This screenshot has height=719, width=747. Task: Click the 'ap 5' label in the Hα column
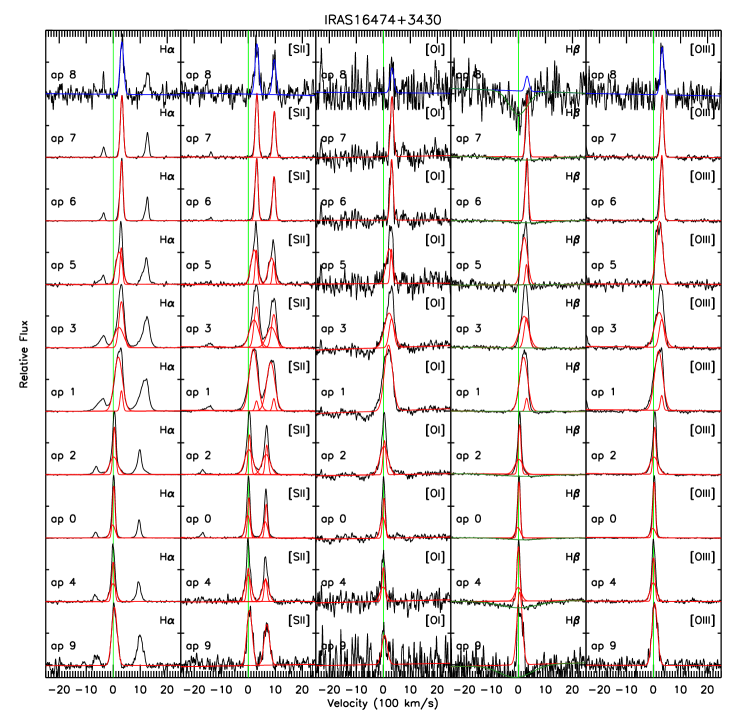tap(63, 265)
